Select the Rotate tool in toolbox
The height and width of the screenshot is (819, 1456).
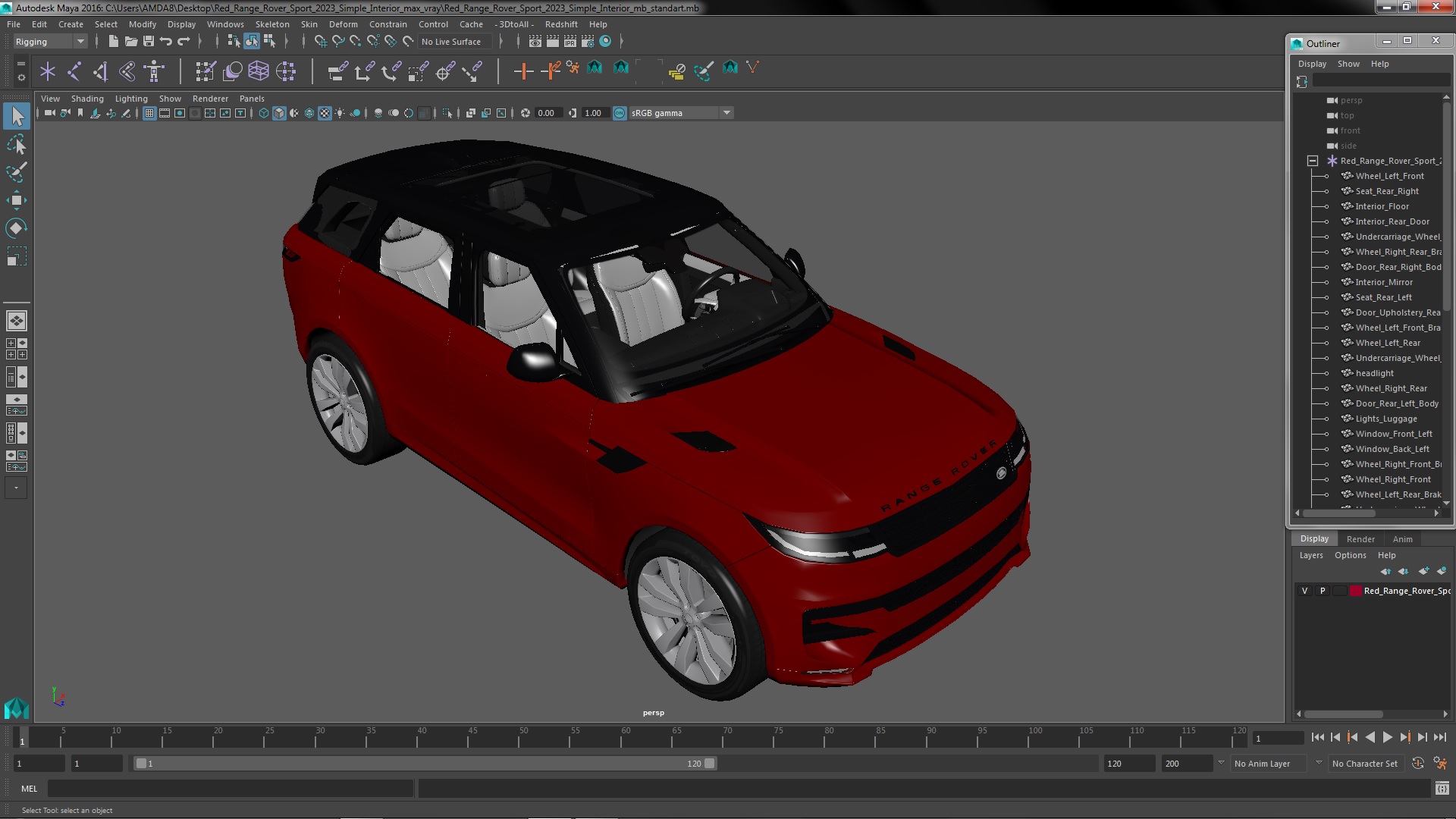click(16, 228)
